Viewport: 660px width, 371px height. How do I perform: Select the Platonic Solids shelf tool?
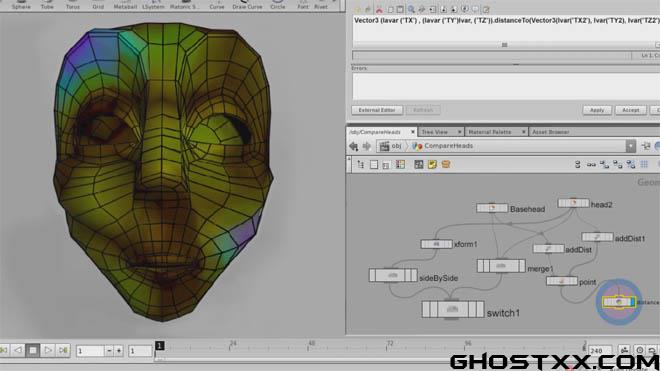pyautogui.click(x=184, y=5)
